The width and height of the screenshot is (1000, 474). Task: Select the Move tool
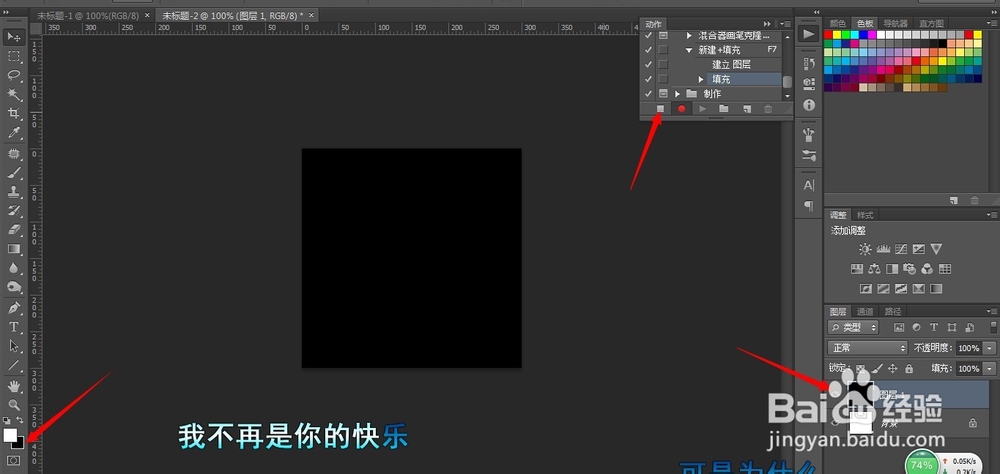click(13, 37)
